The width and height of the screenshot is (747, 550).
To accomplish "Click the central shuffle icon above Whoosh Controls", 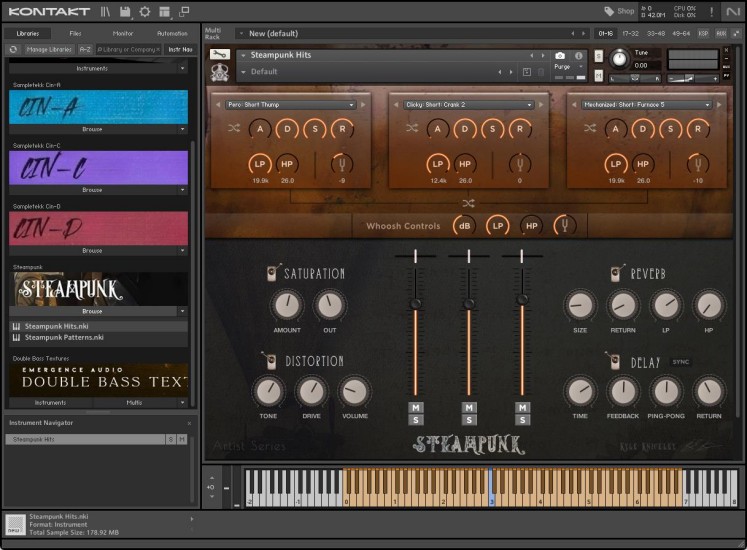I will tap(468, 203).
